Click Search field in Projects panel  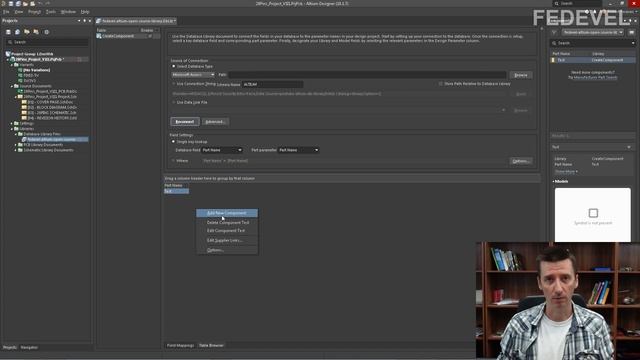point(47,42)
